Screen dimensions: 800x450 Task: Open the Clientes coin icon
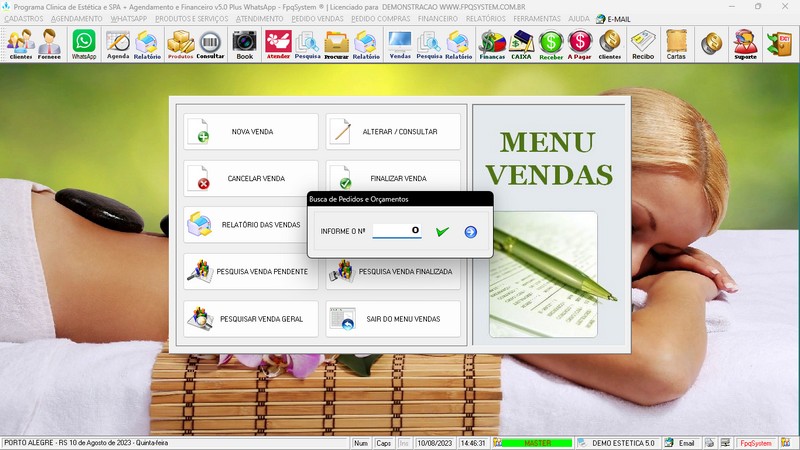610,44
